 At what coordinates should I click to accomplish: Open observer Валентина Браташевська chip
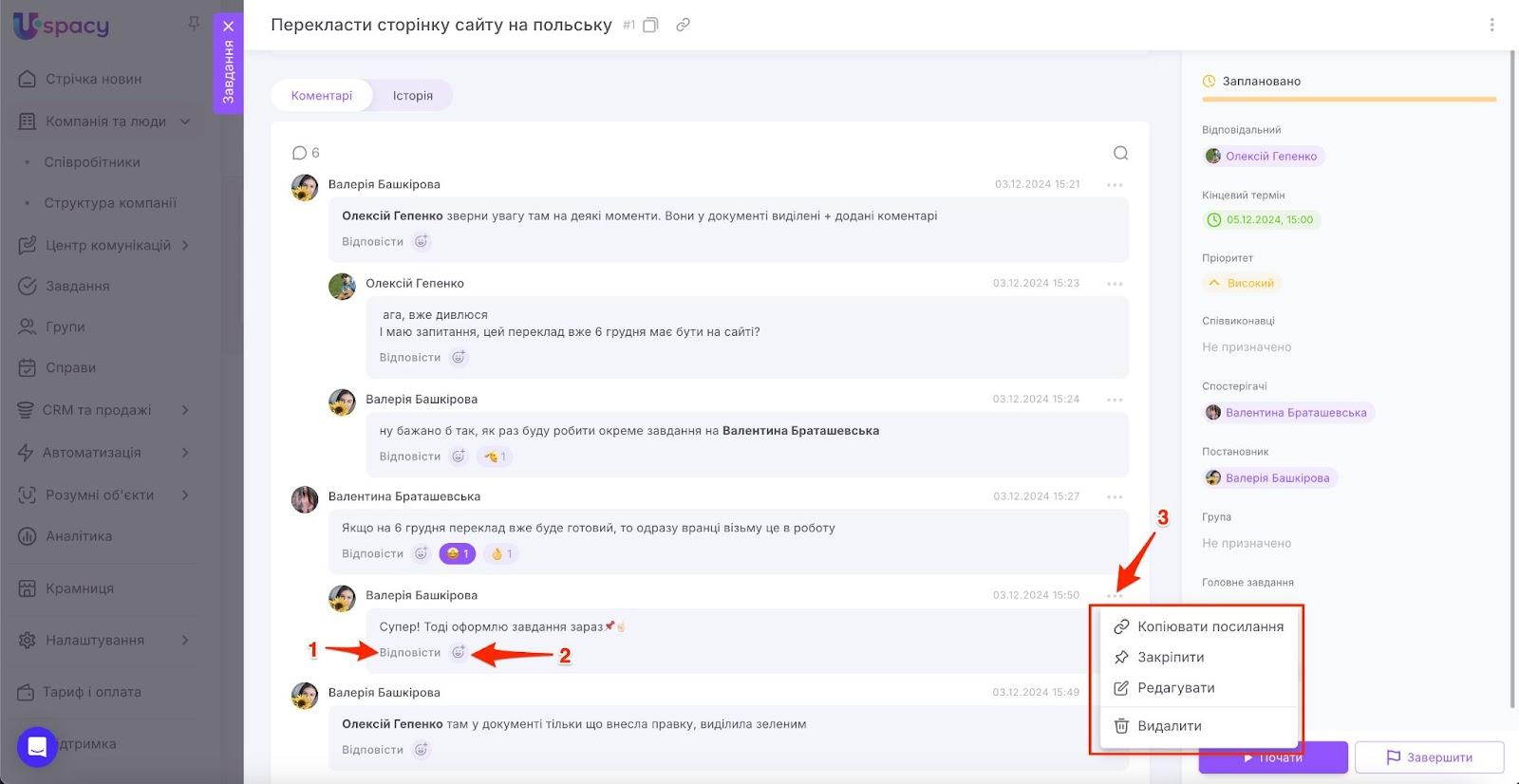(1288, 413)
